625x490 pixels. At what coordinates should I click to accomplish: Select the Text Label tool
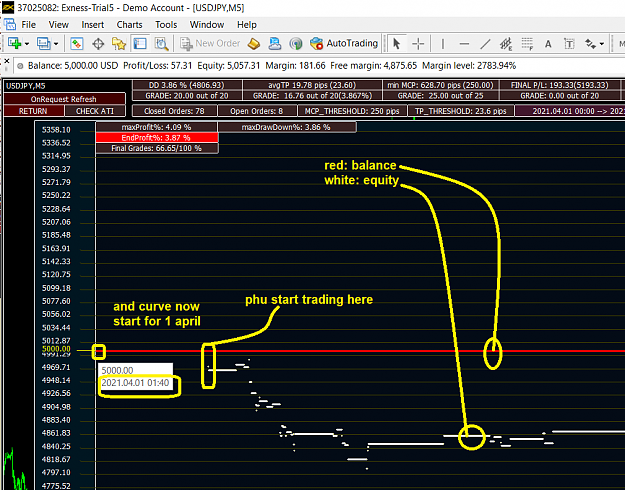click(569, 43)
